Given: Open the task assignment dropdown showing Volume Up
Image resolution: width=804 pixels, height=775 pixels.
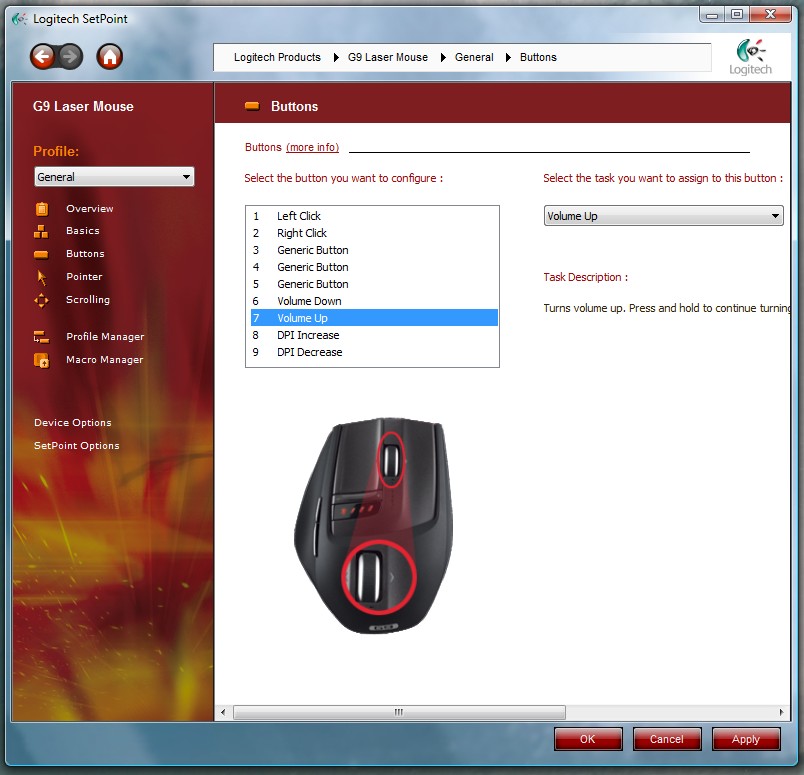Looking at the screenshot, I should (x=664, y=216).
